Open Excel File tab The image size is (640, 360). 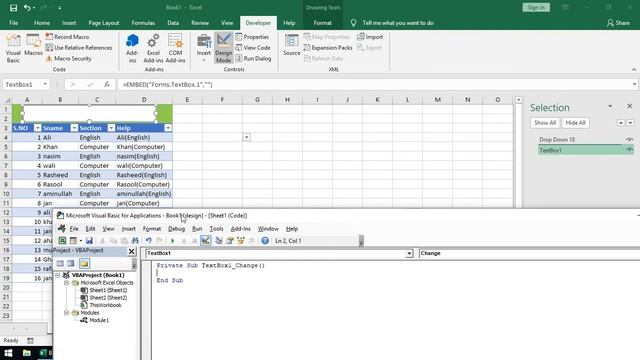point(13,23)
